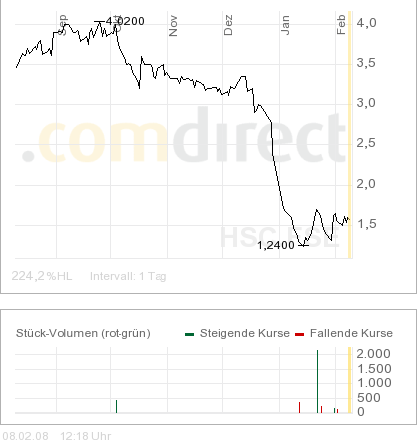Select the Dez month label
Screen dimensions: 417x443
click(228, 25)
